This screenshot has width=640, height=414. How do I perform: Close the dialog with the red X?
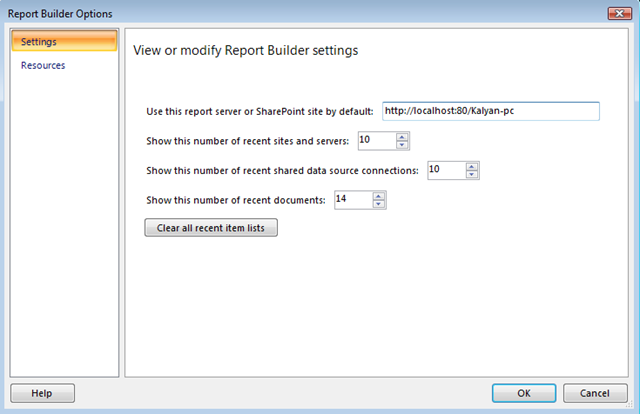point(620,13)
